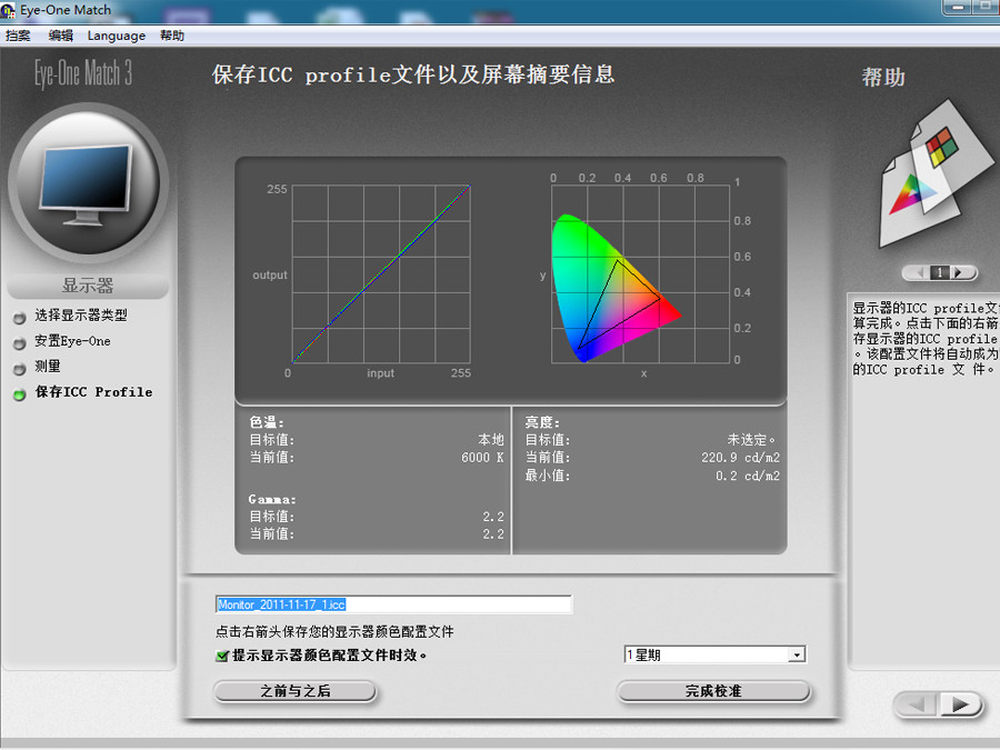The image size is (1000, 750).
Task: Open the 编辑 menu
Action: [61, 36]
